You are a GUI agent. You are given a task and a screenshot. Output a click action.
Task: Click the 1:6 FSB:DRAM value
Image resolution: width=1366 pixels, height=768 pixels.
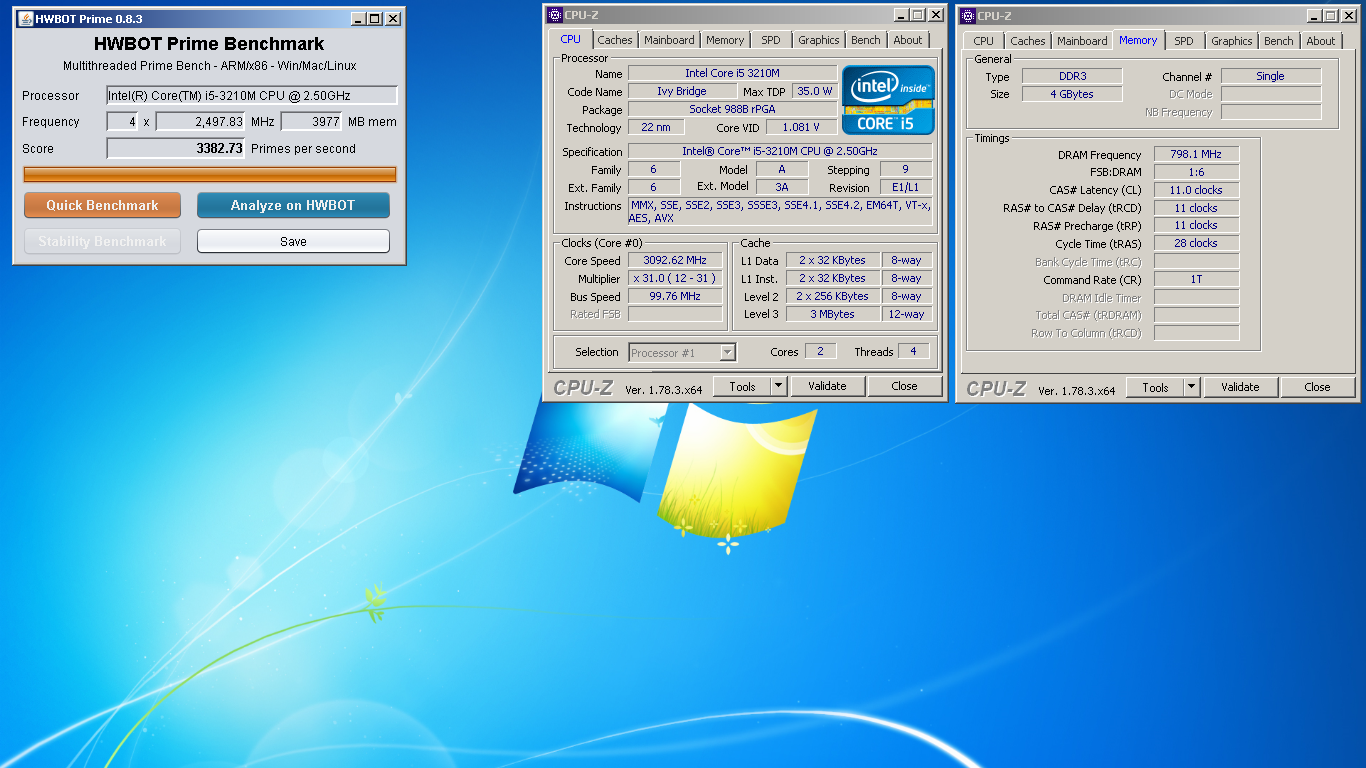click(1196, 172)
